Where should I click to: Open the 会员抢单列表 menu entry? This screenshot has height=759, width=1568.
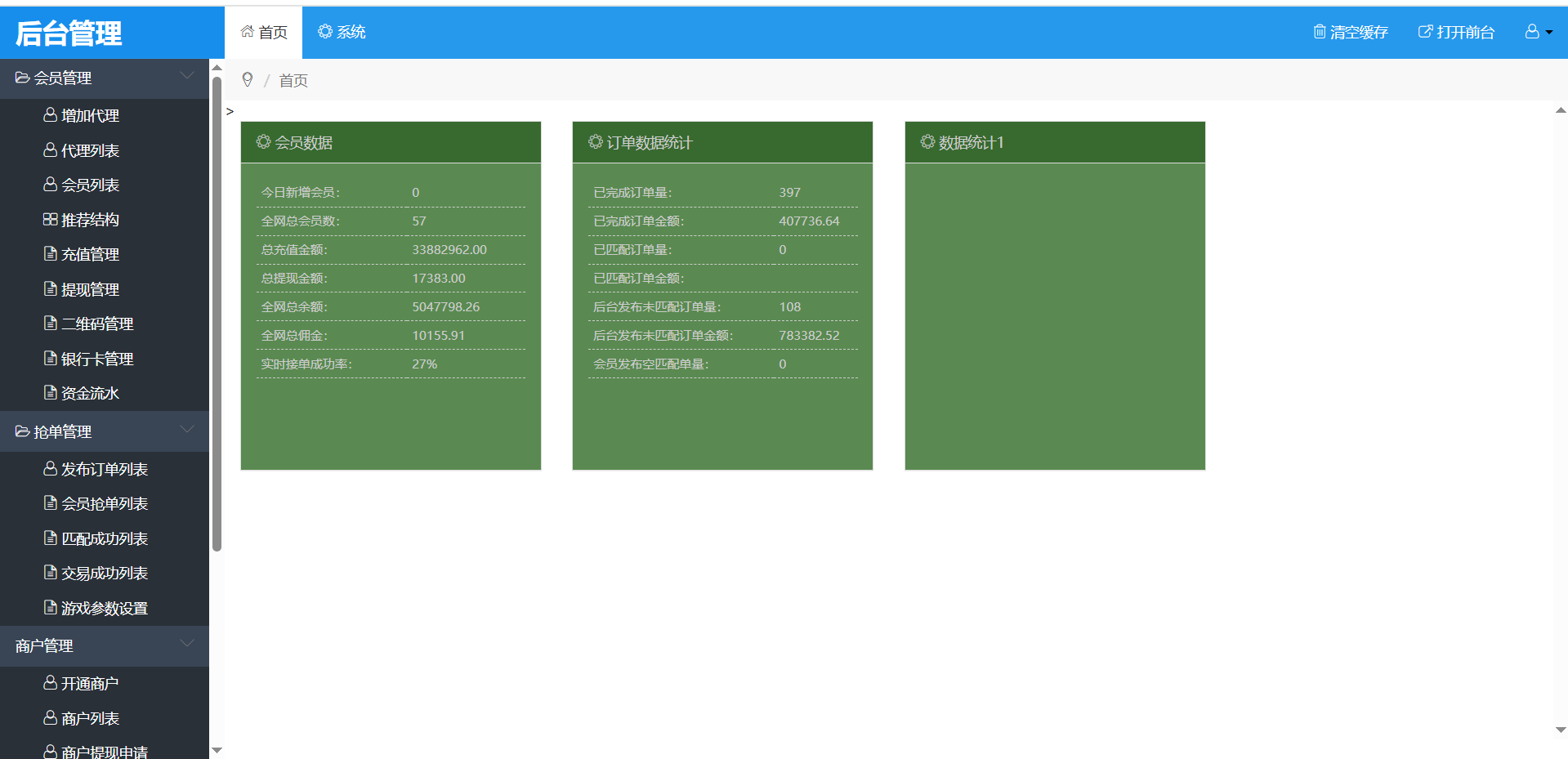104,503
